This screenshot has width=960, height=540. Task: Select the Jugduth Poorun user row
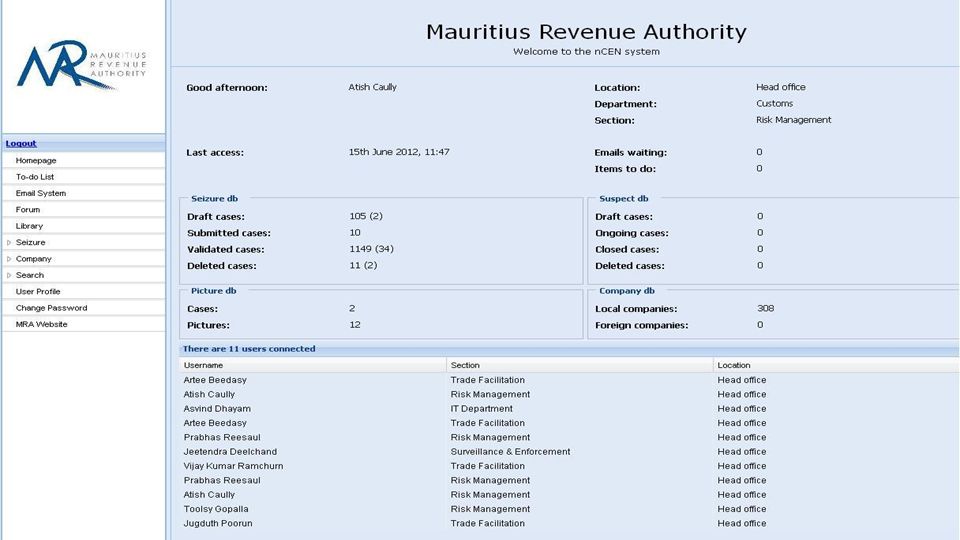pyautogui.click(x=569, y=523)
